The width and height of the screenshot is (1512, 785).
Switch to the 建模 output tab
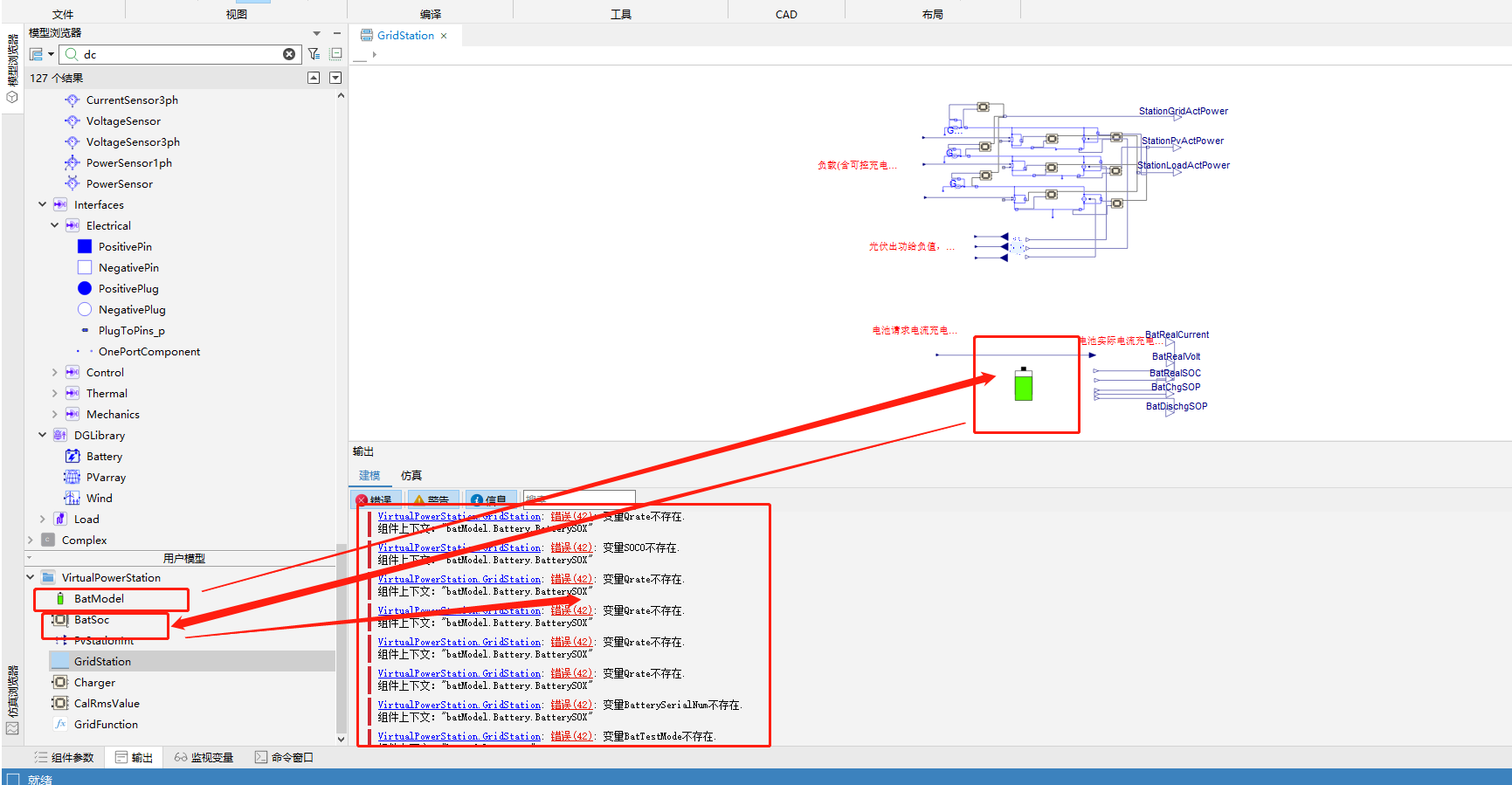click(x=369, y=476)
